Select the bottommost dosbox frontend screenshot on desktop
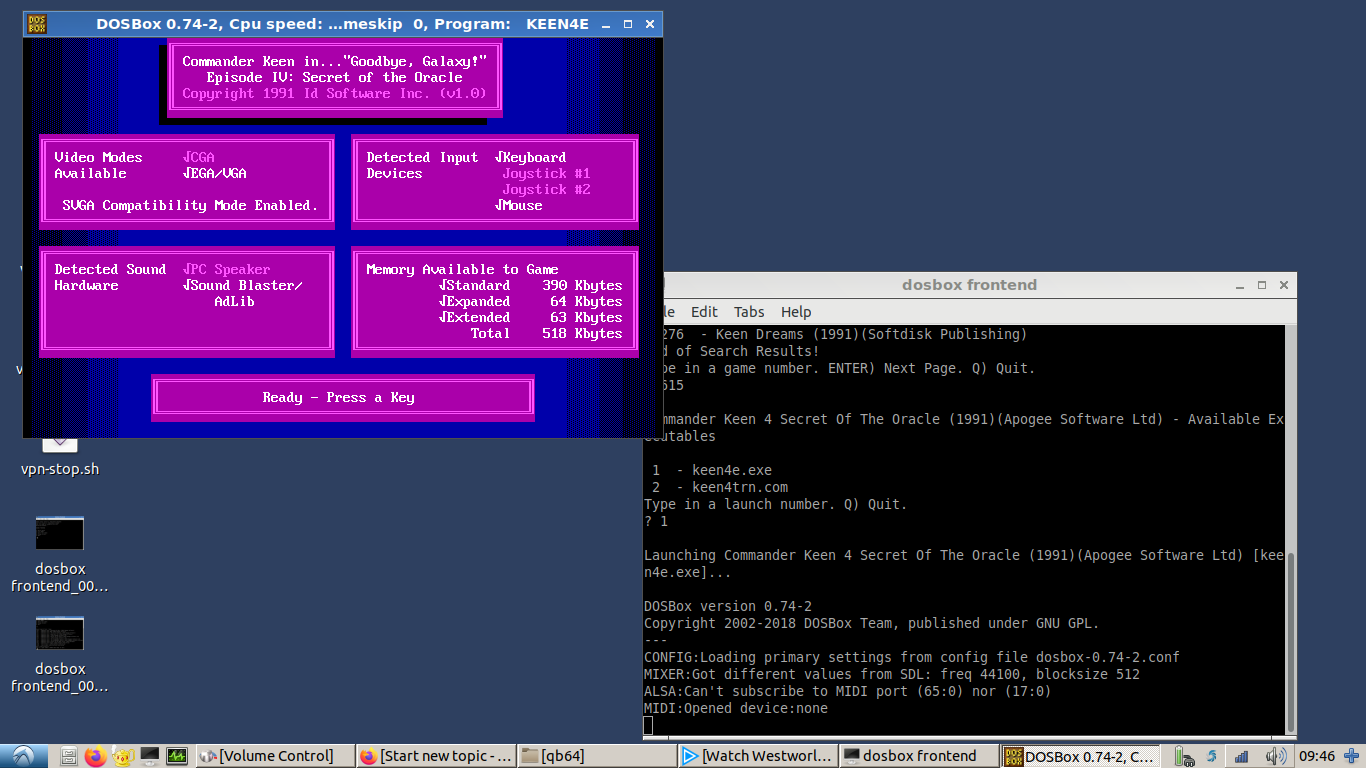Screen dimensions: 1366x768 point(59,654)
